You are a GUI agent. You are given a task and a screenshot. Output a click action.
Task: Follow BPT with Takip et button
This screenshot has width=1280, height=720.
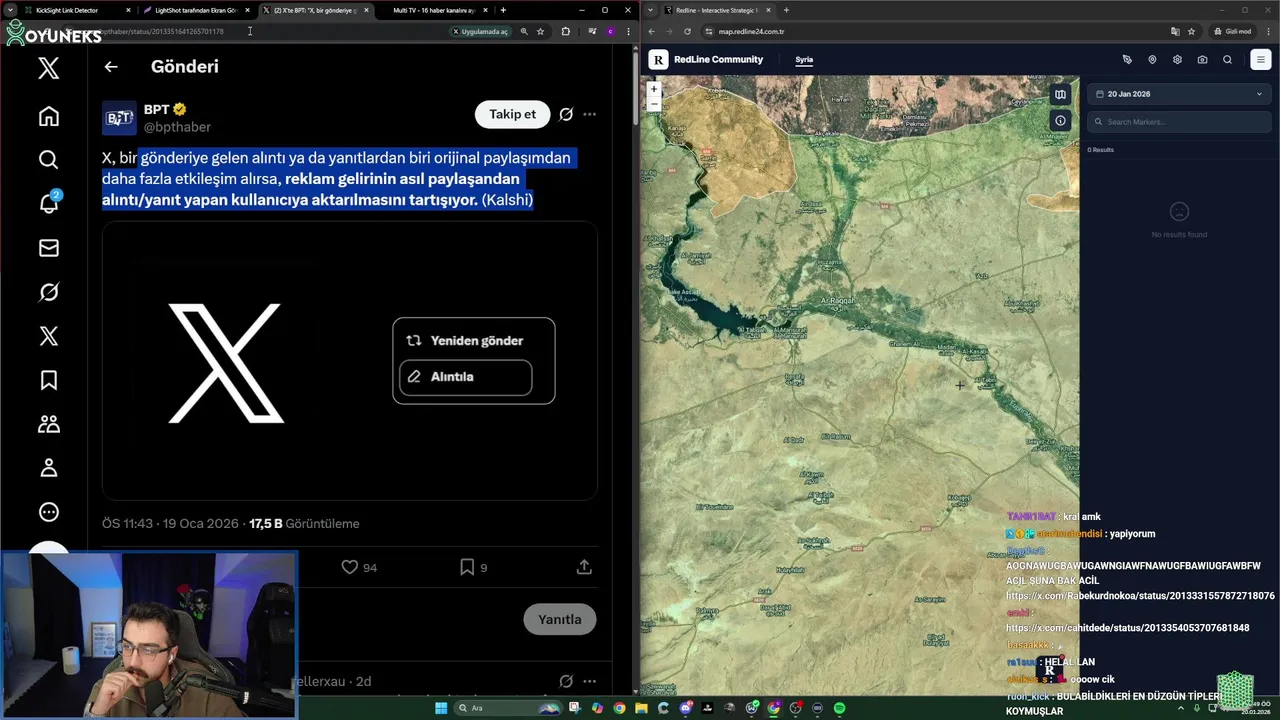pos(512,114)
